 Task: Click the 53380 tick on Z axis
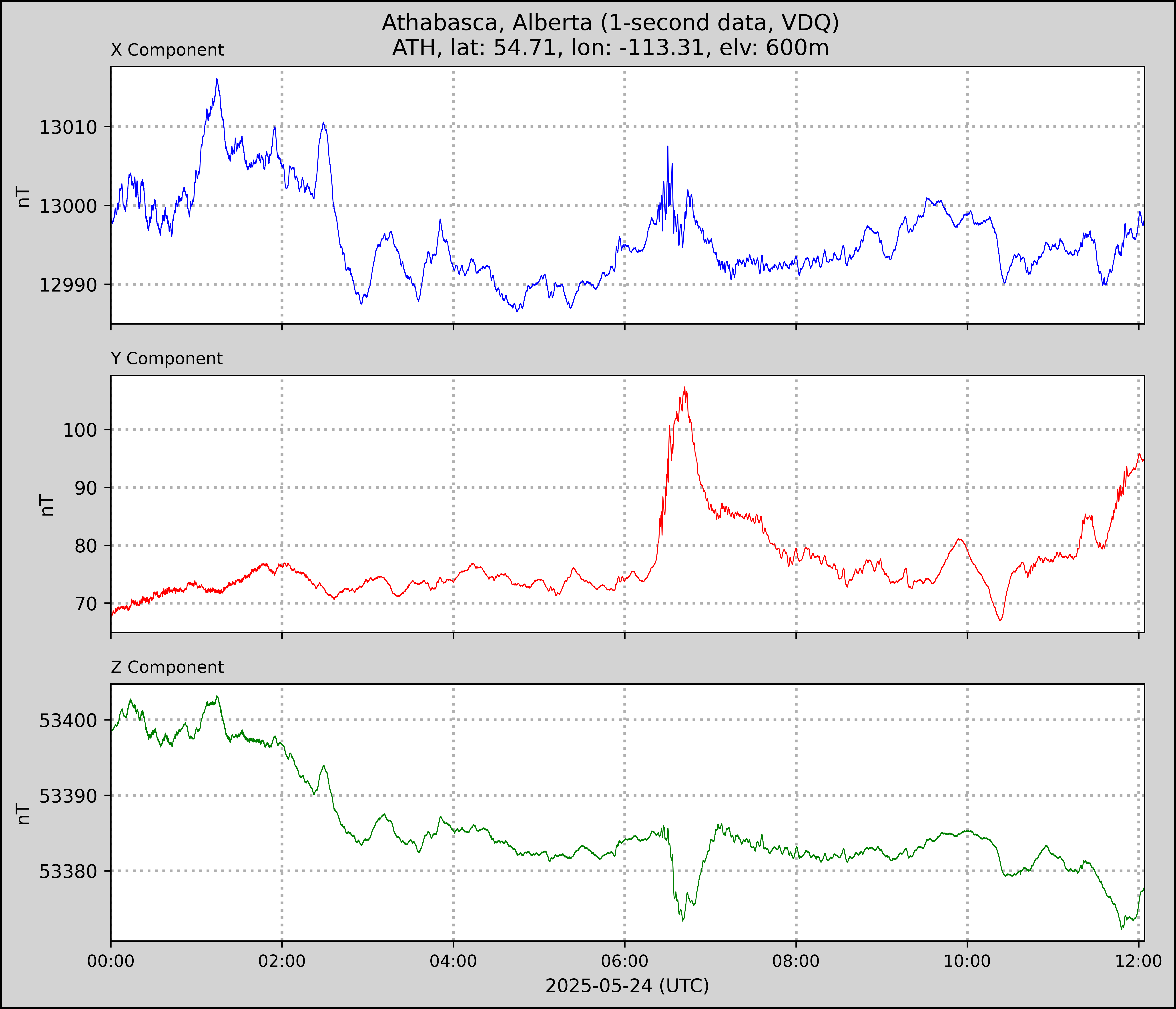tap(68, 871)
